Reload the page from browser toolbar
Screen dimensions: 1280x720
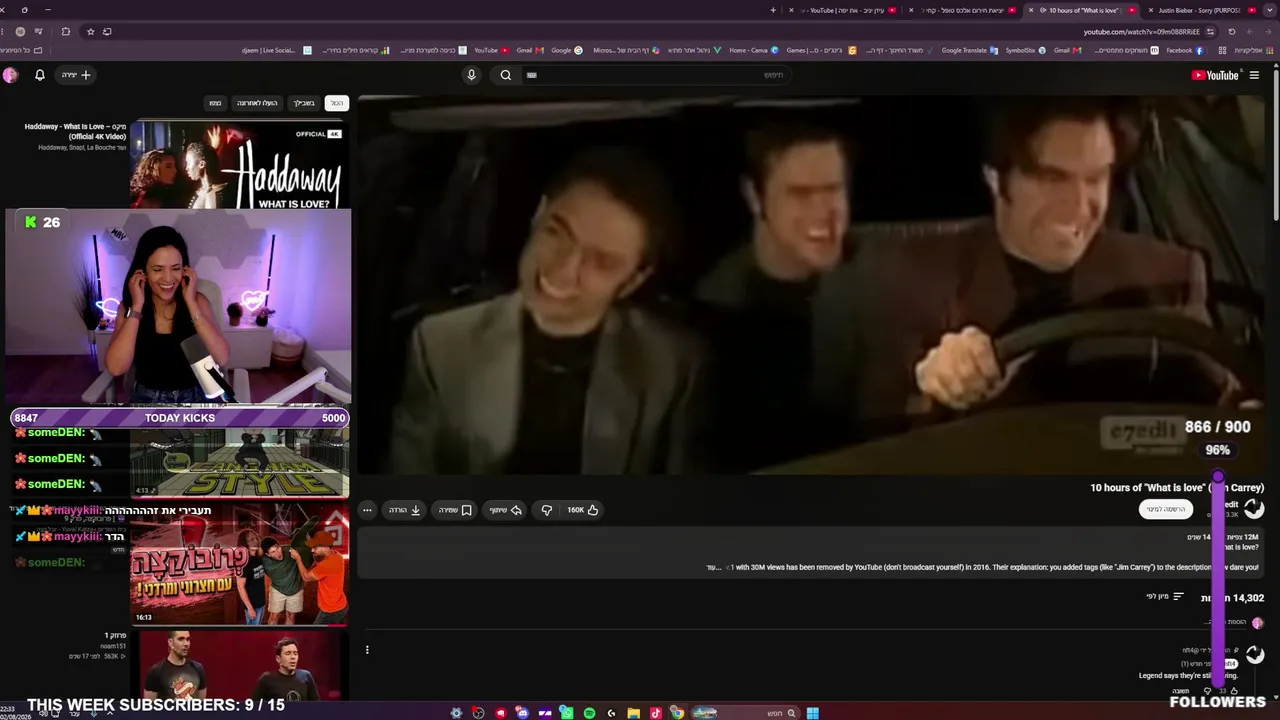(1232, 32)
